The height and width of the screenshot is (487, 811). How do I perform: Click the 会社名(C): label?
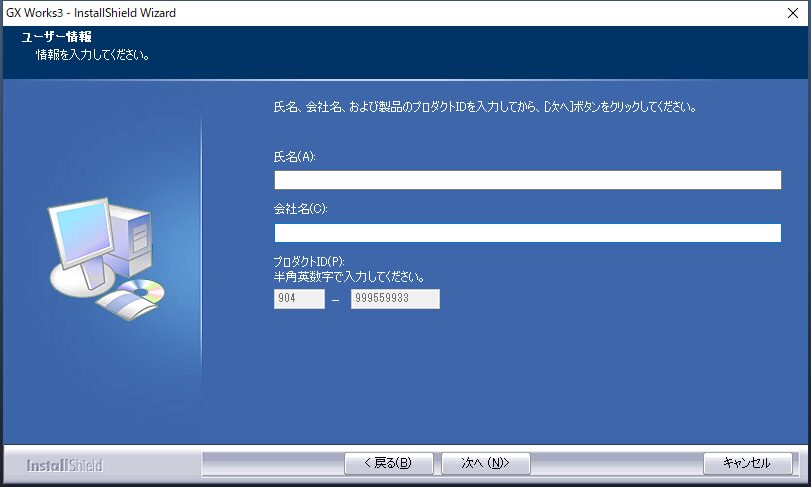pos(301,209)
